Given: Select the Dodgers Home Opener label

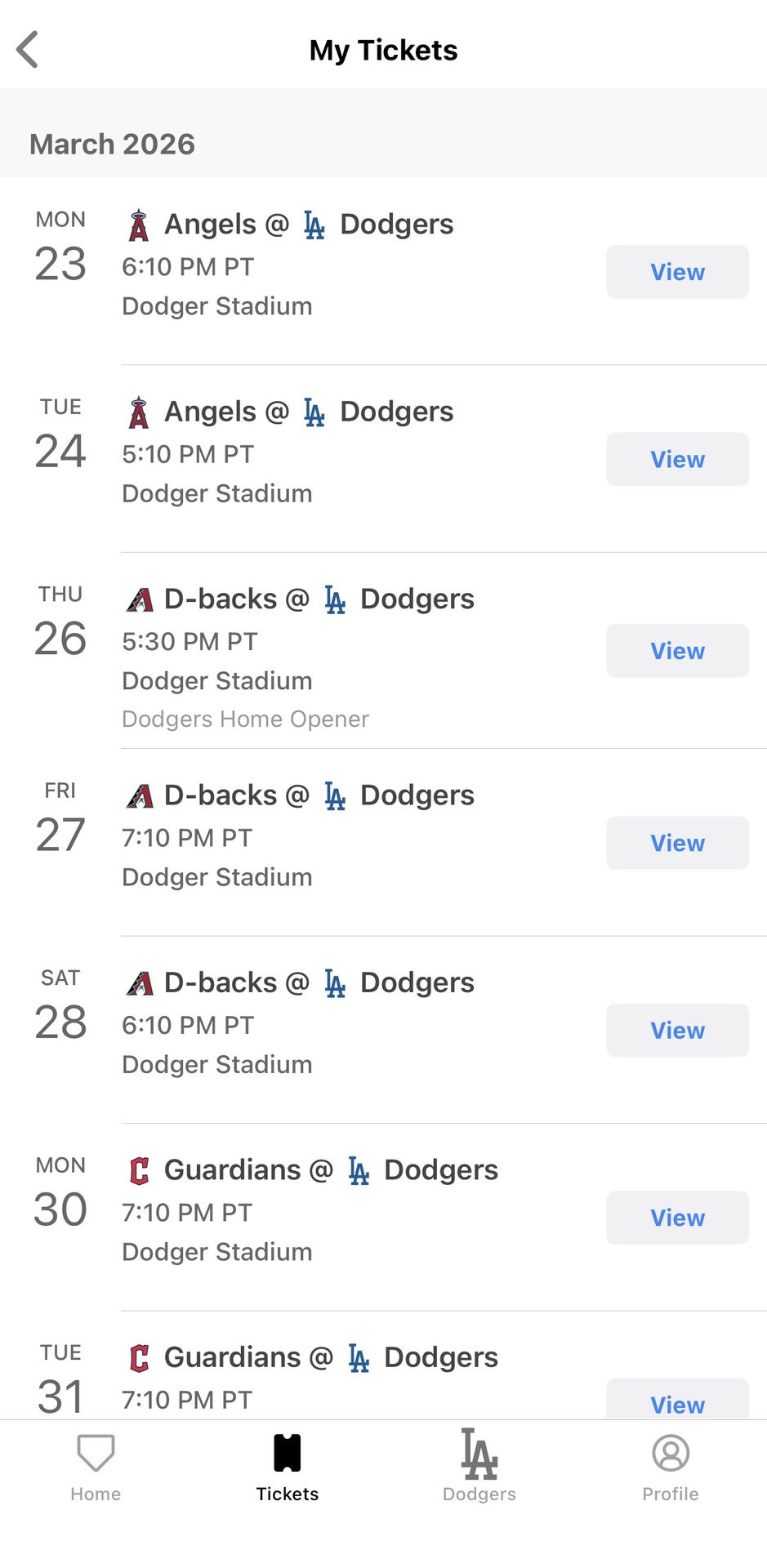Looking at the screenshot, I should coord(245,719).
